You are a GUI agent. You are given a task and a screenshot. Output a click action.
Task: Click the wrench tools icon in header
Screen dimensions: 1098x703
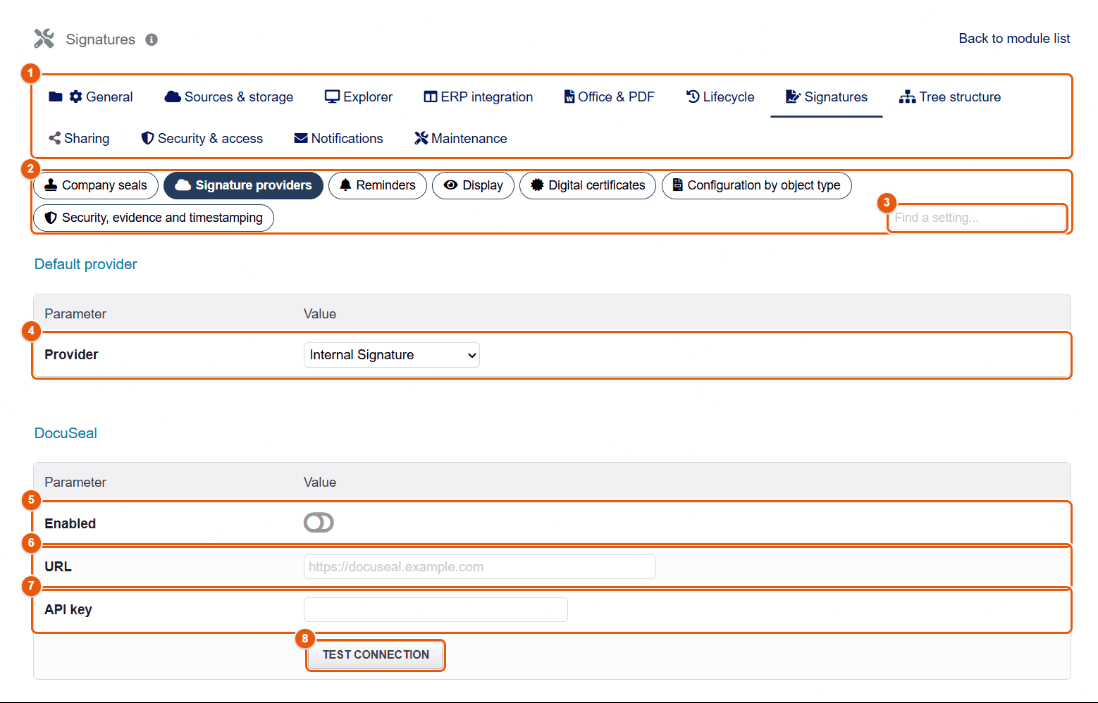click(44, 39)
